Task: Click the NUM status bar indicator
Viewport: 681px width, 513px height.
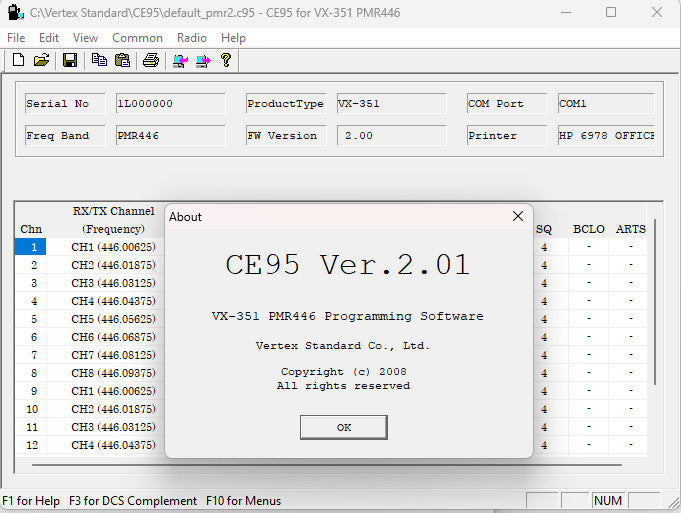Action: click(x=608, y=501)
